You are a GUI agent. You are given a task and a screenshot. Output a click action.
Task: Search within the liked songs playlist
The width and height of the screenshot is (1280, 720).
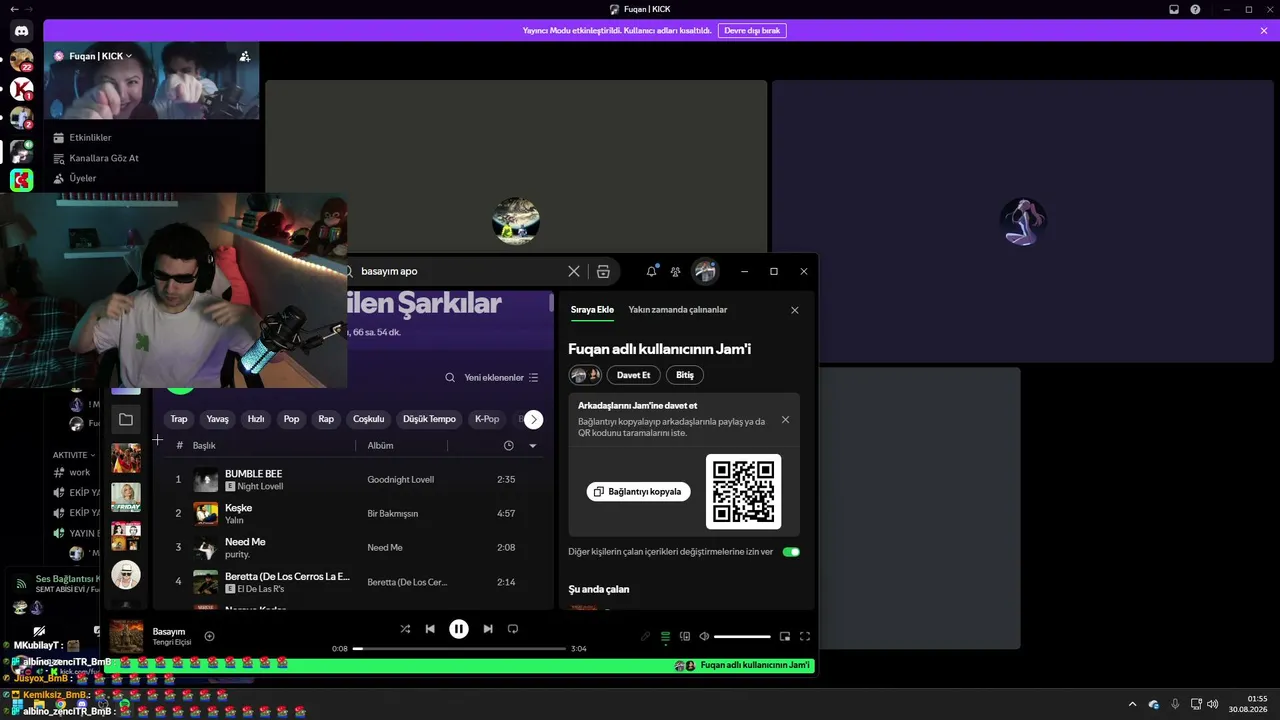tap(450, 378)
